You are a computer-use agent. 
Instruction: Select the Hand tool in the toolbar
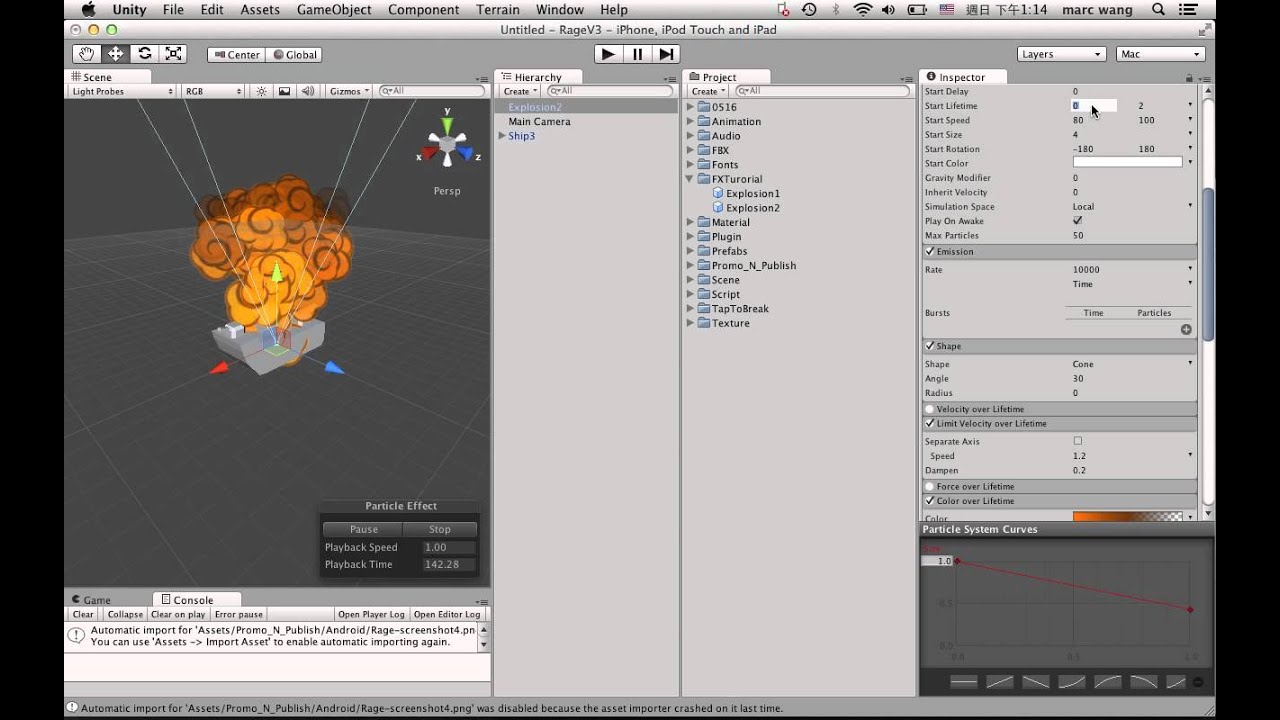point(87,54)
